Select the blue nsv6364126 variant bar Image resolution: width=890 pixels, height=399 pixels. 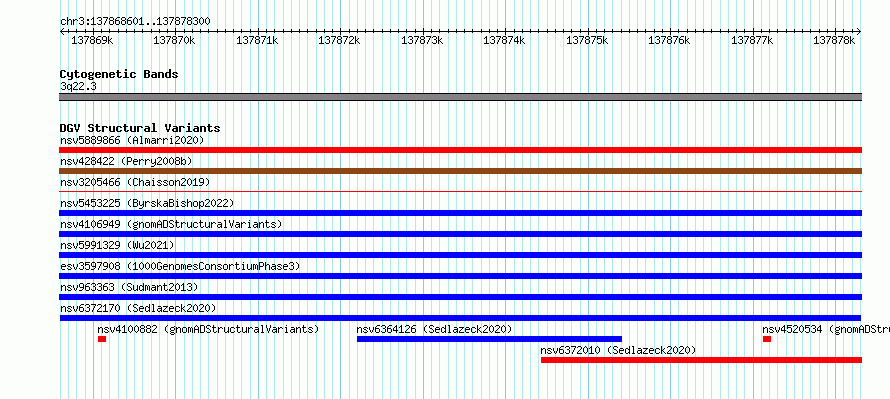pos(489,339)
